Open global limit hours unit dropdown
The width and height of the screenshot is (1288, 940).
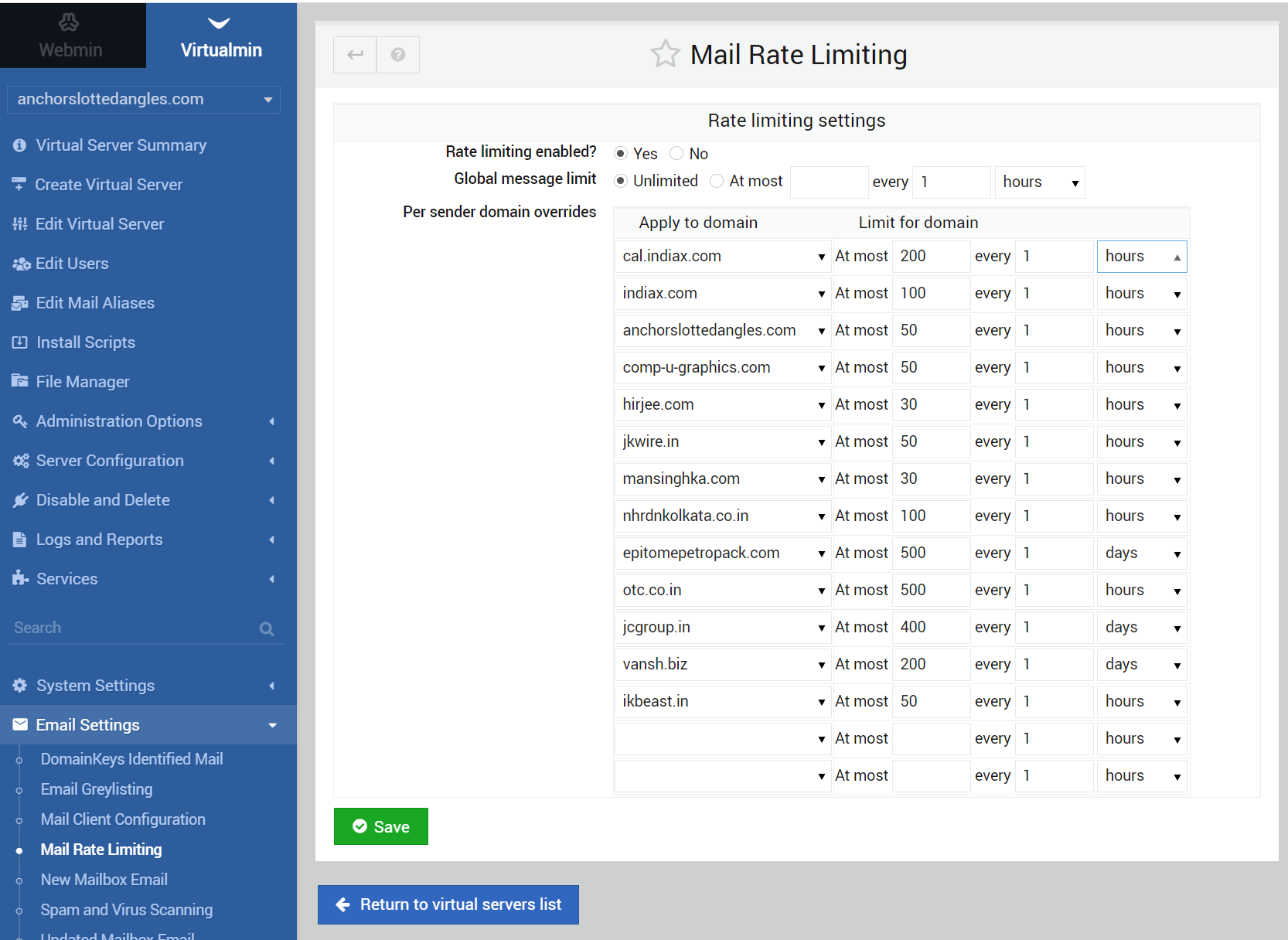(x=1040, y=182)
